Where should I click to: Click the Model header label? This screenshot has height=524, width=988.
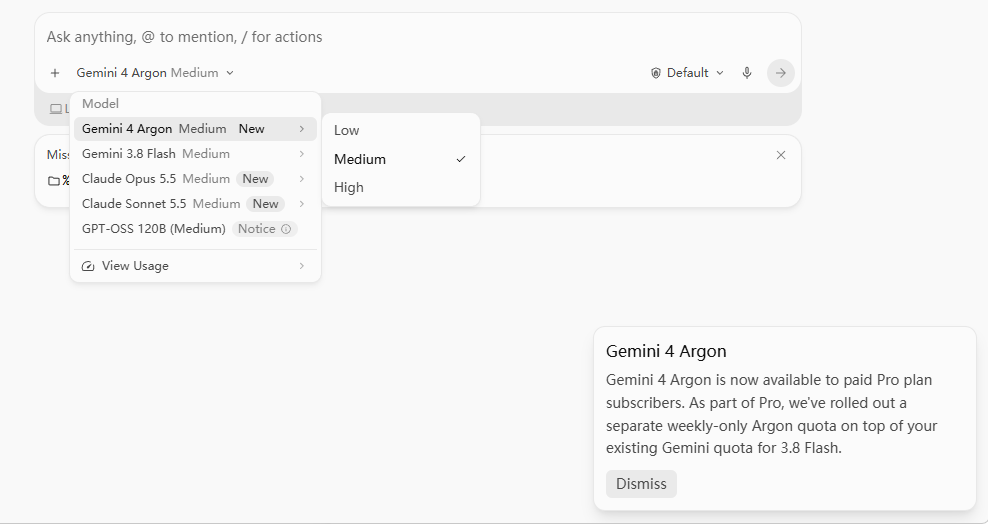(x=100, y=104)
